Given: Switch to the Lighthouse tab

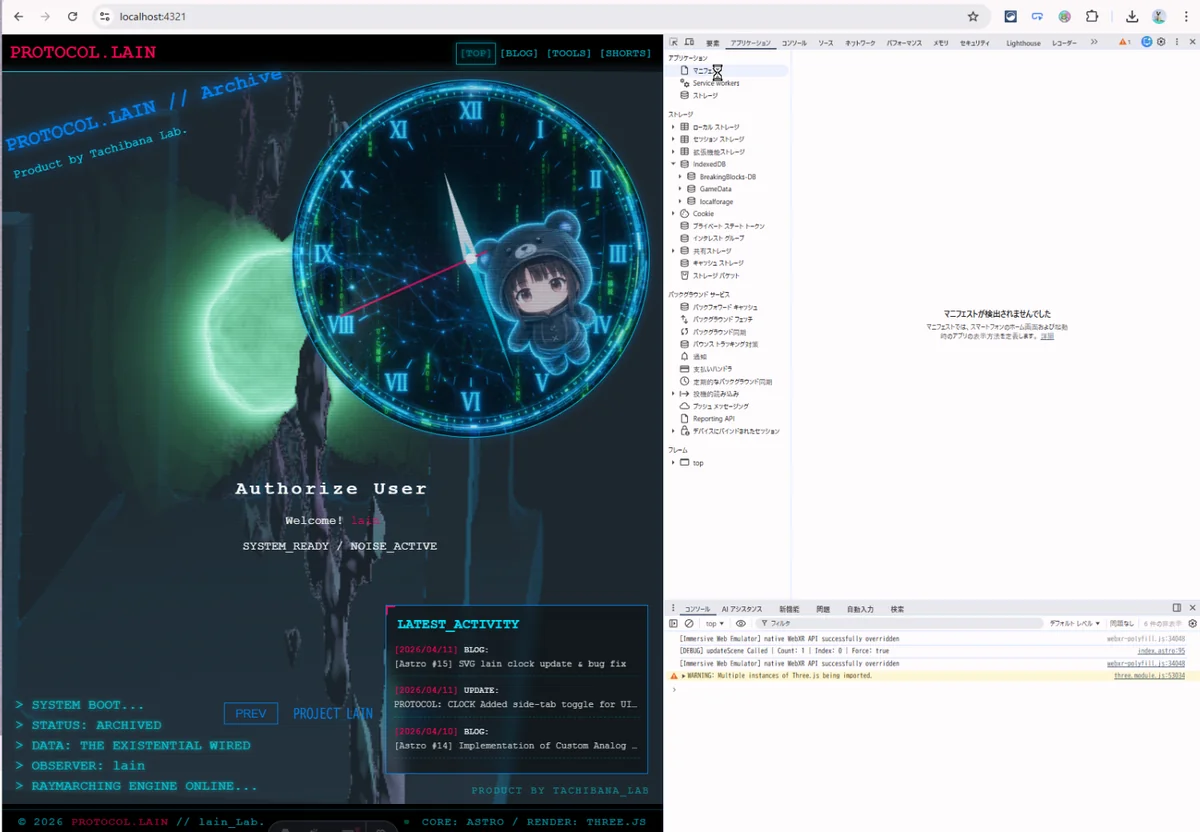Looking at the screenshot, I should coord(1023,43).
